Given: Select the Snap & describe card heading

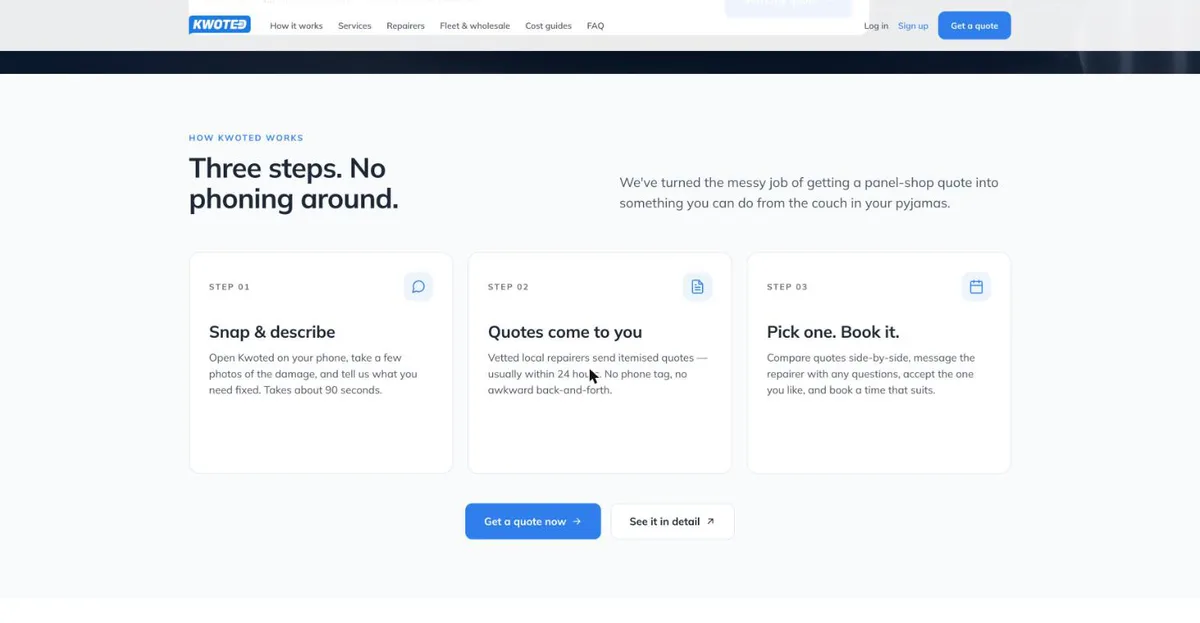Looking at the screenshot, I should tap(272, 332).
